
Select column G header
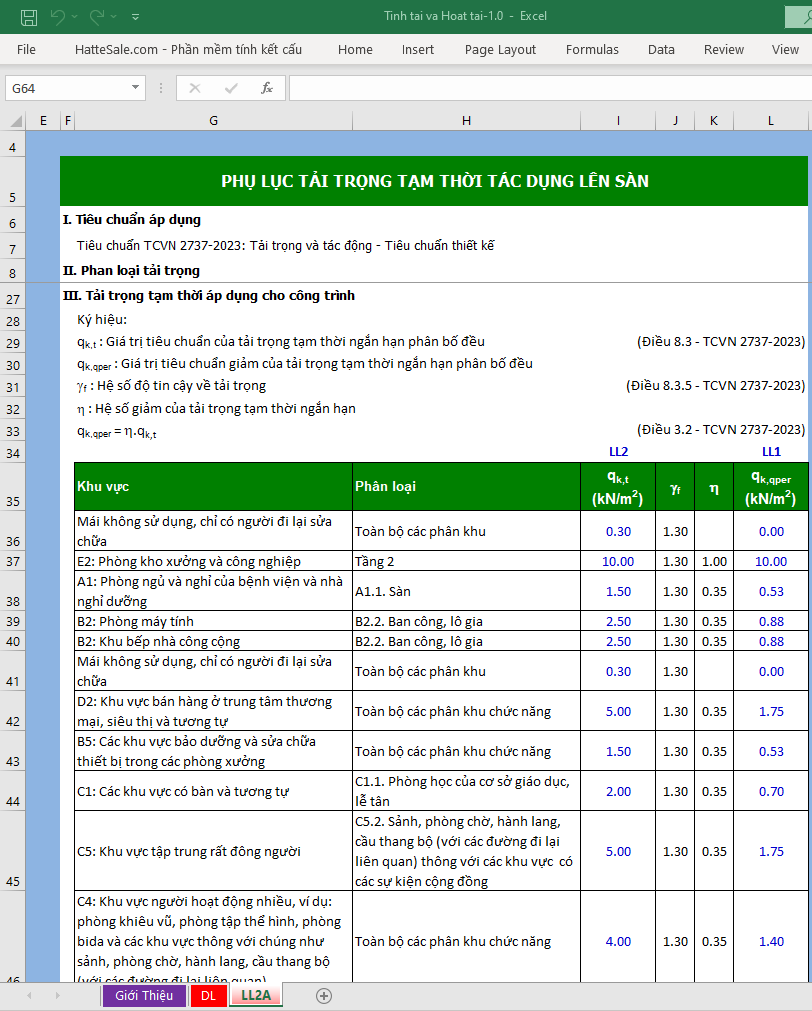tap(213, 121)
